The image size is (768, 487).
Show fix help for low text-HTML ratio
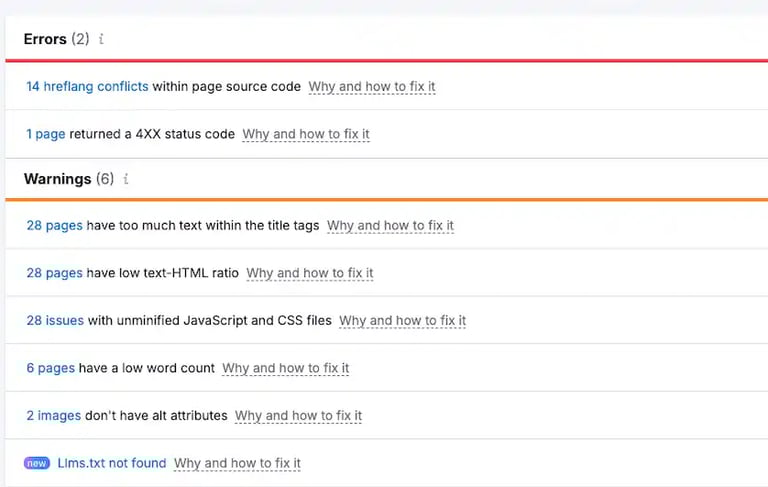(x=310, y=273)
